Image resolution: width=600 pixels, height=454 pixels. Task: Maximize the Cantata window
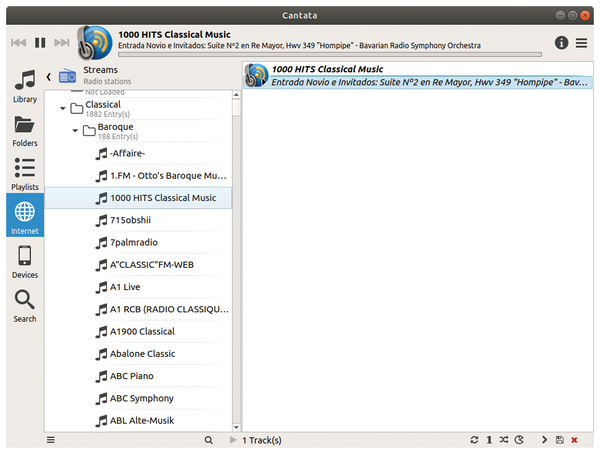572,15
